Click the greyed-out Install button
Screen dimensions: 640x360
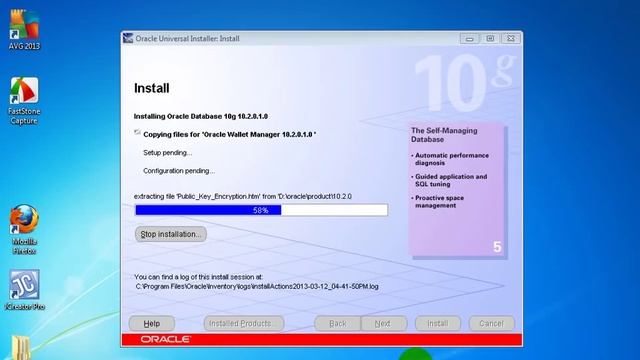[x=438, y=324]
